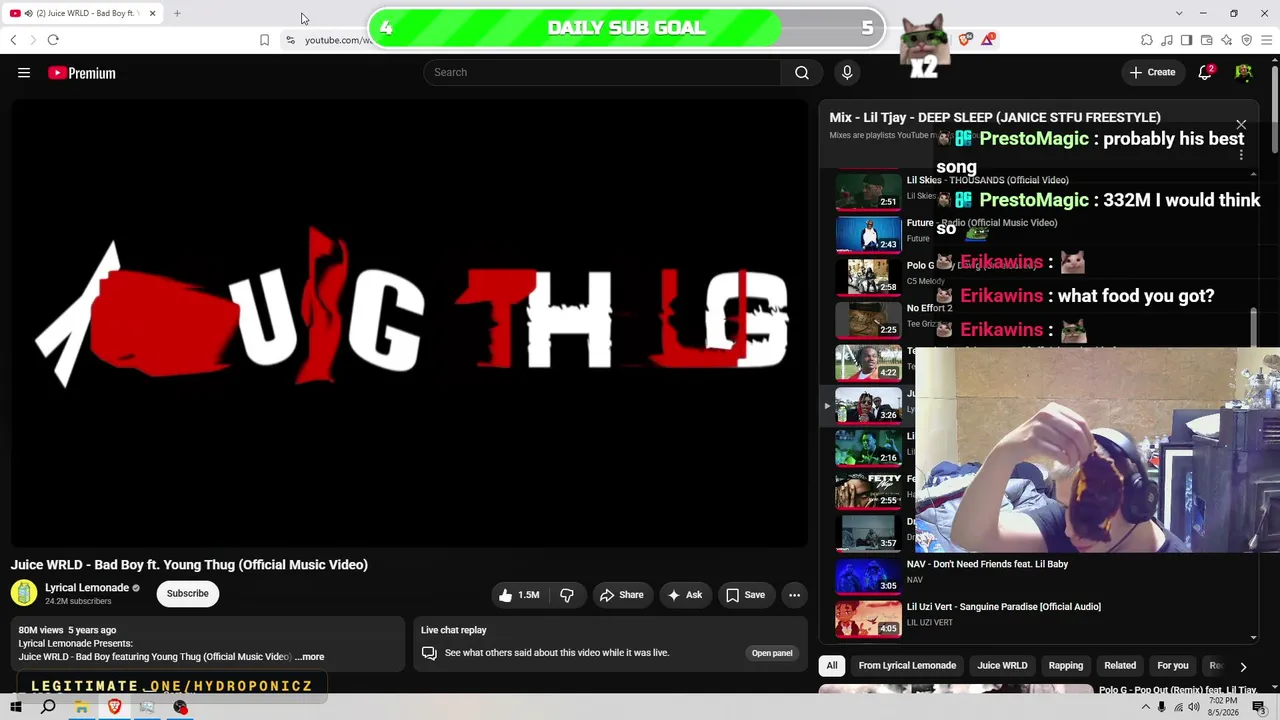Click the Ask button
The image size is (1280, 720).
click(x=685, y=595)
